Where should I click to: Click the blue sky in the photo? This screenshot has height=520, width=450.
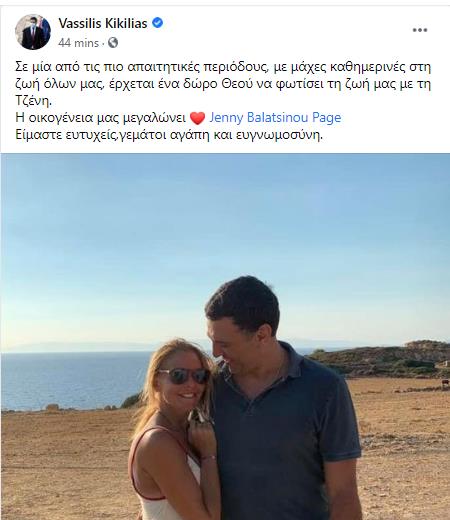pyautogui.click(x=225, y=233)
